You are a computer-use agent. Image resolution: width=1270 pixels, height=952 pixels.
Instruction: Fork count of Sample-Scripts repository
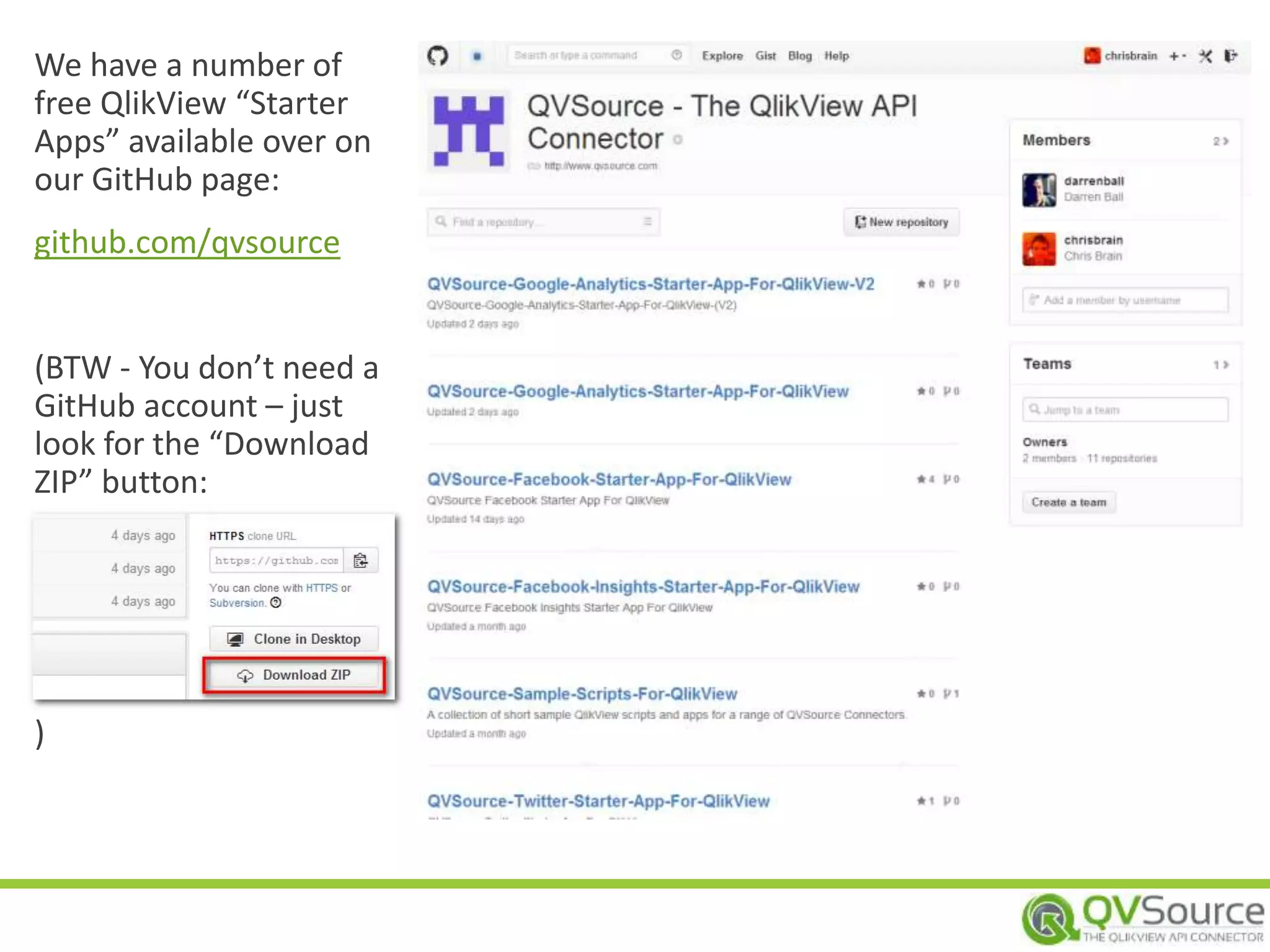(x=951, y=694)
